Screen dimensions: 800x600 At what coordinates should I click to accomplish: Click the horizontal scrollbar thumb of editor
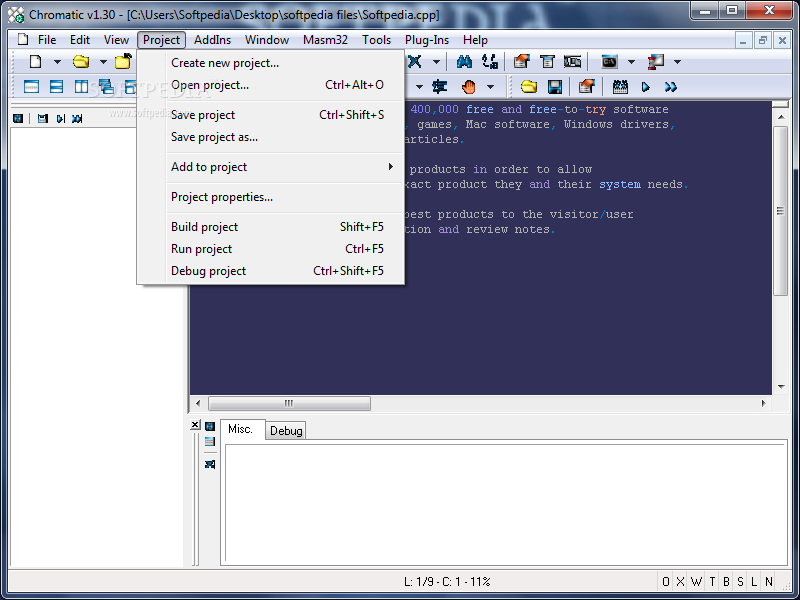(289, 404)
